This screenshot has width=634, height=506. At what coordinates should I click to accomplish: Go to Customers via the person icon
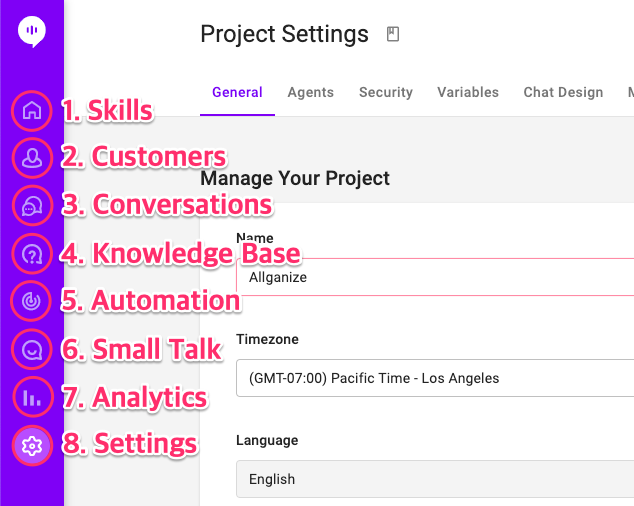32,157
